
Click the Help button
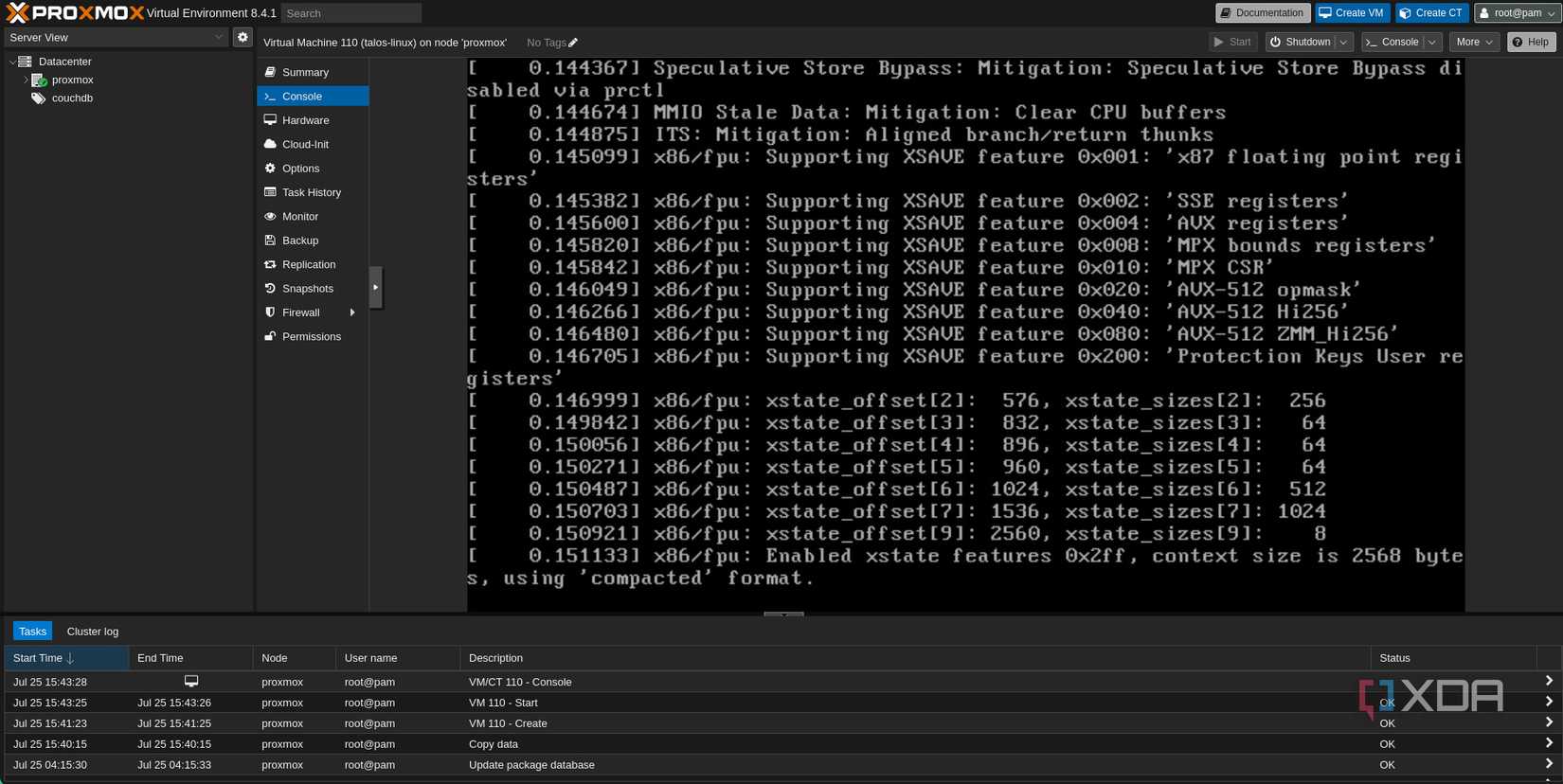tap(1532, 42)
